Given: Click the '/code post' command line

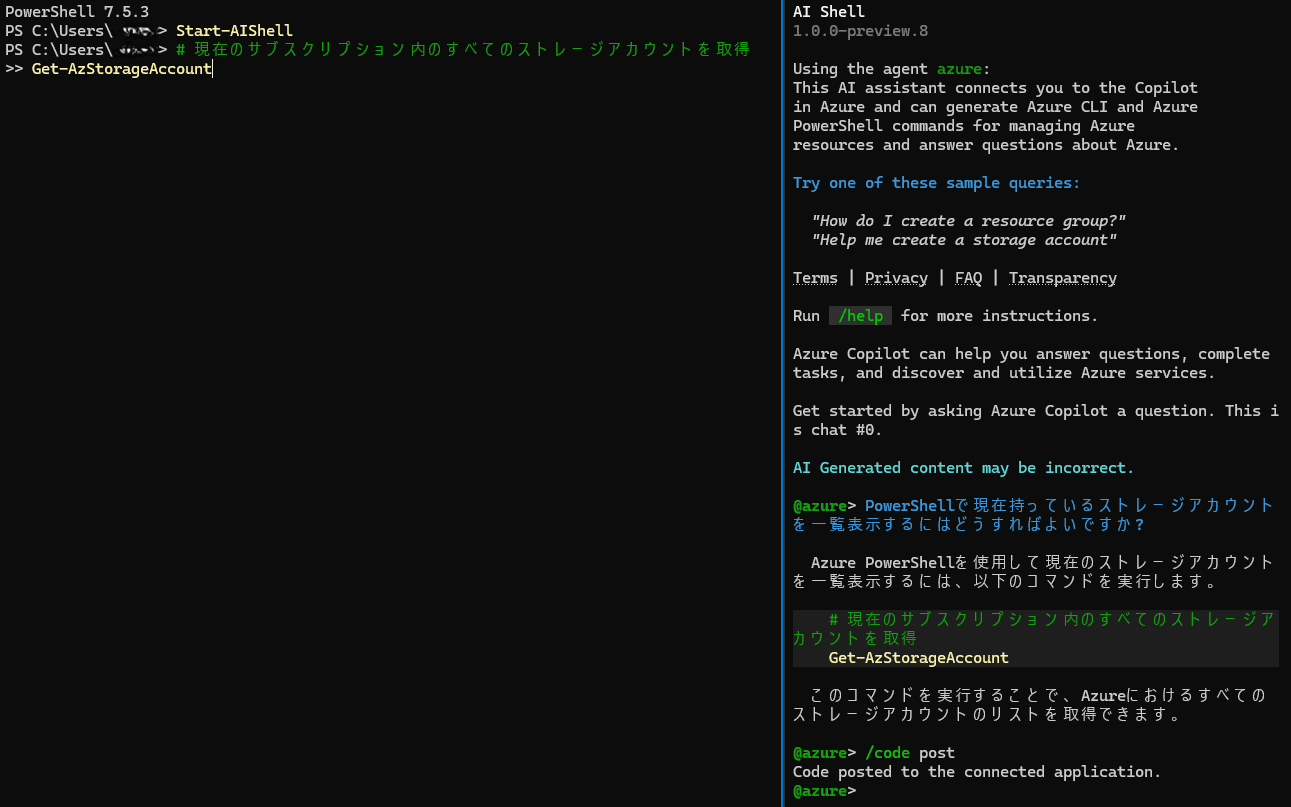Looking at the screenshot, I should coord(909,753).
